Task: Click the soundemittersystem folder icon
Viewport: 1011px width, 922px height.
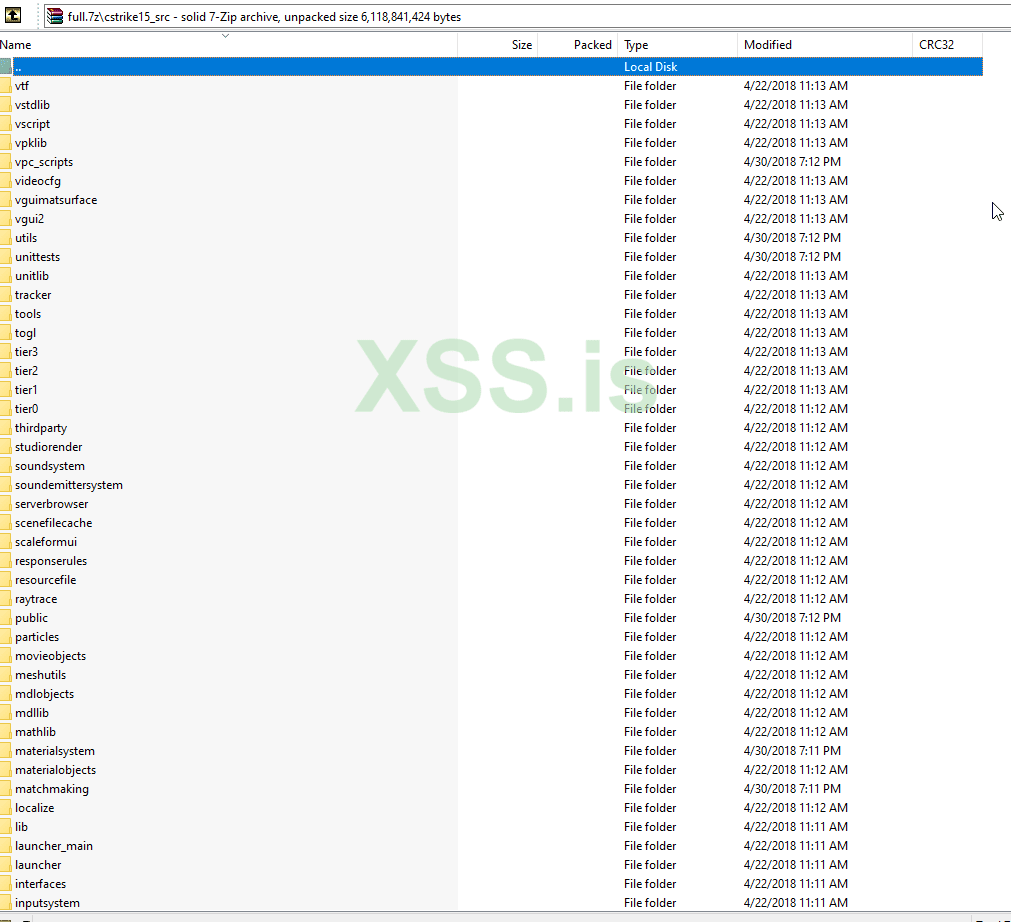Action: click(6, 485)
